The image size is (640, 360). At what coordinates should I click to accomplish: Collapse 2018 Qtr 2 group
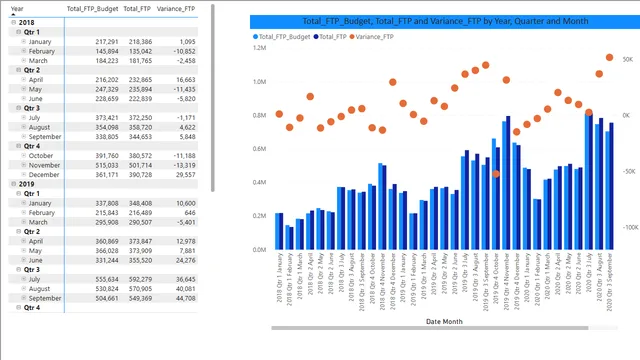18,70
